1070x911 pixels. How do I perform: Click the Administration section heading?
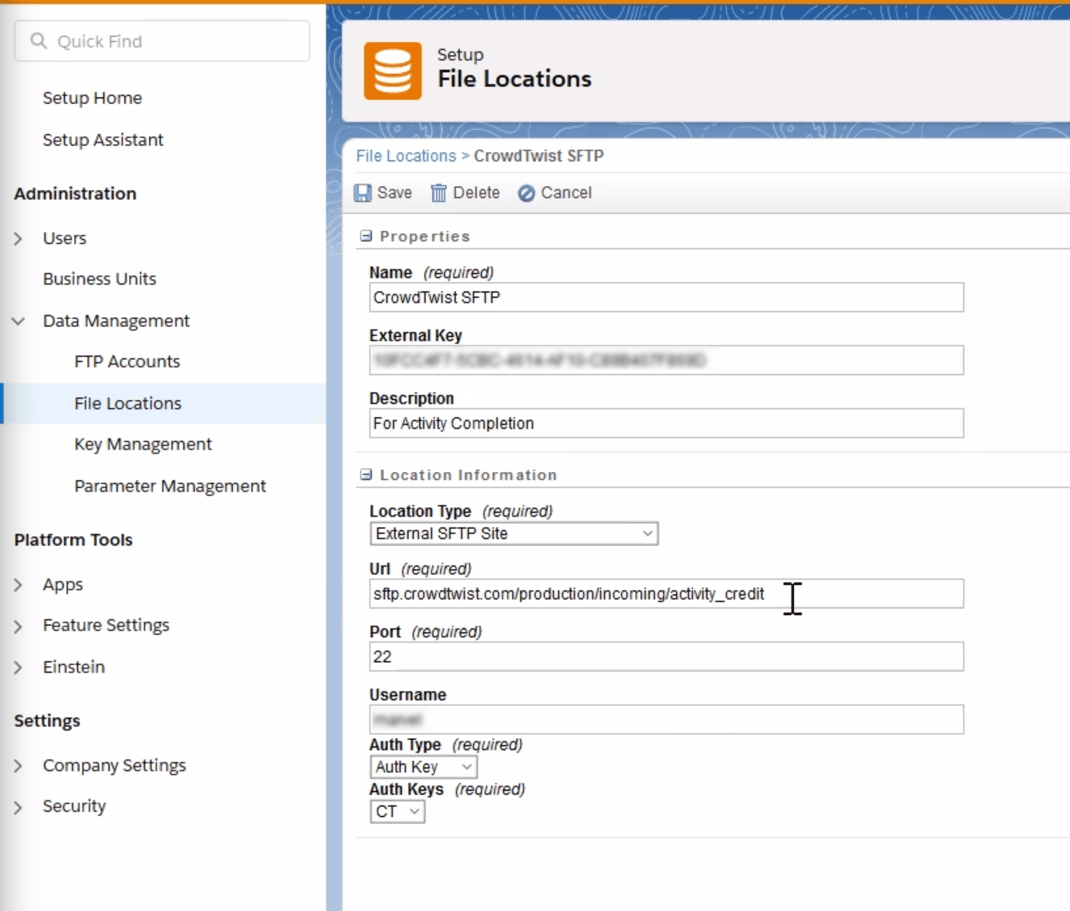(75, 194)
